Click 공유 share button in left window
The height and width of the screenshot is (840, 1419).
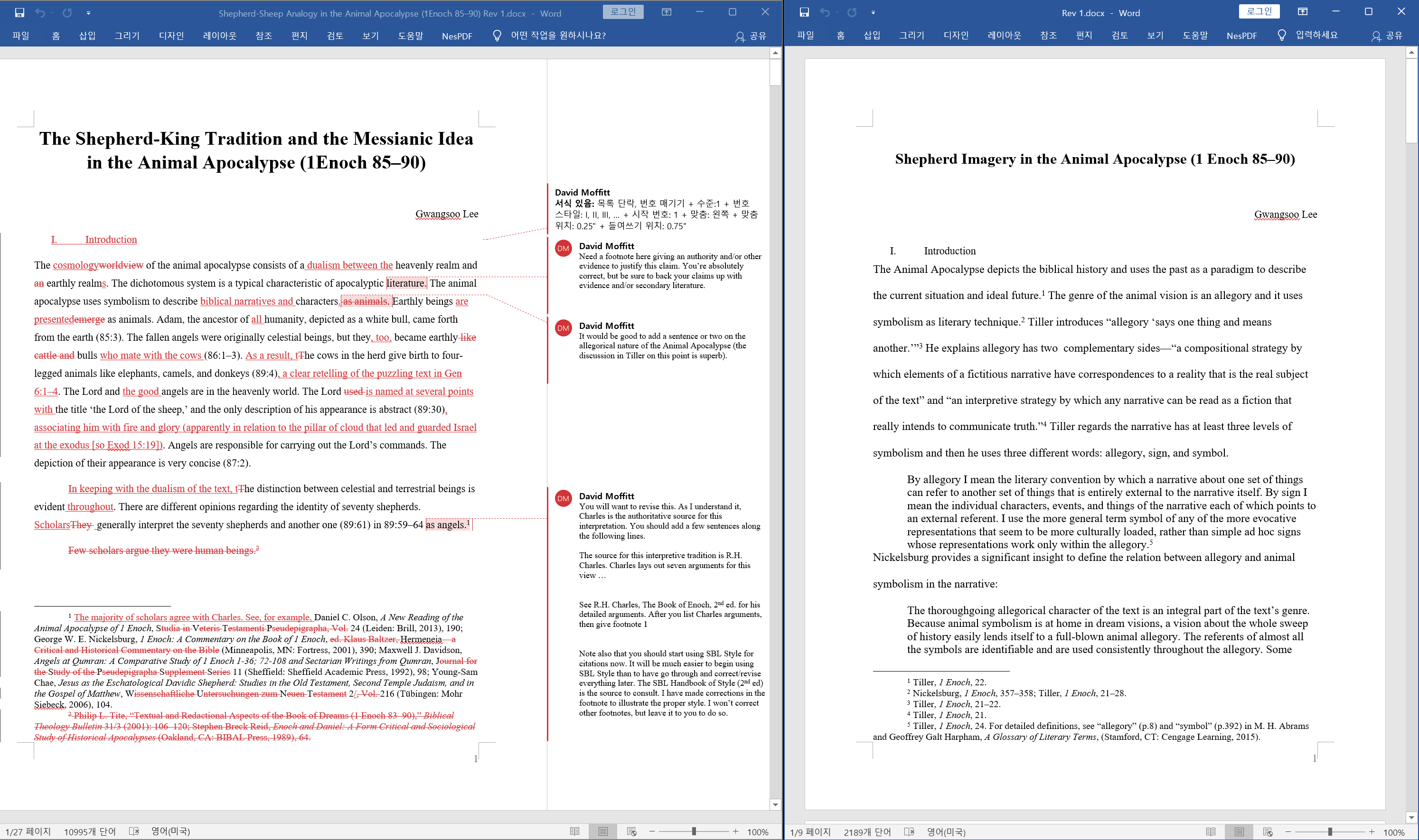(750, 36)
